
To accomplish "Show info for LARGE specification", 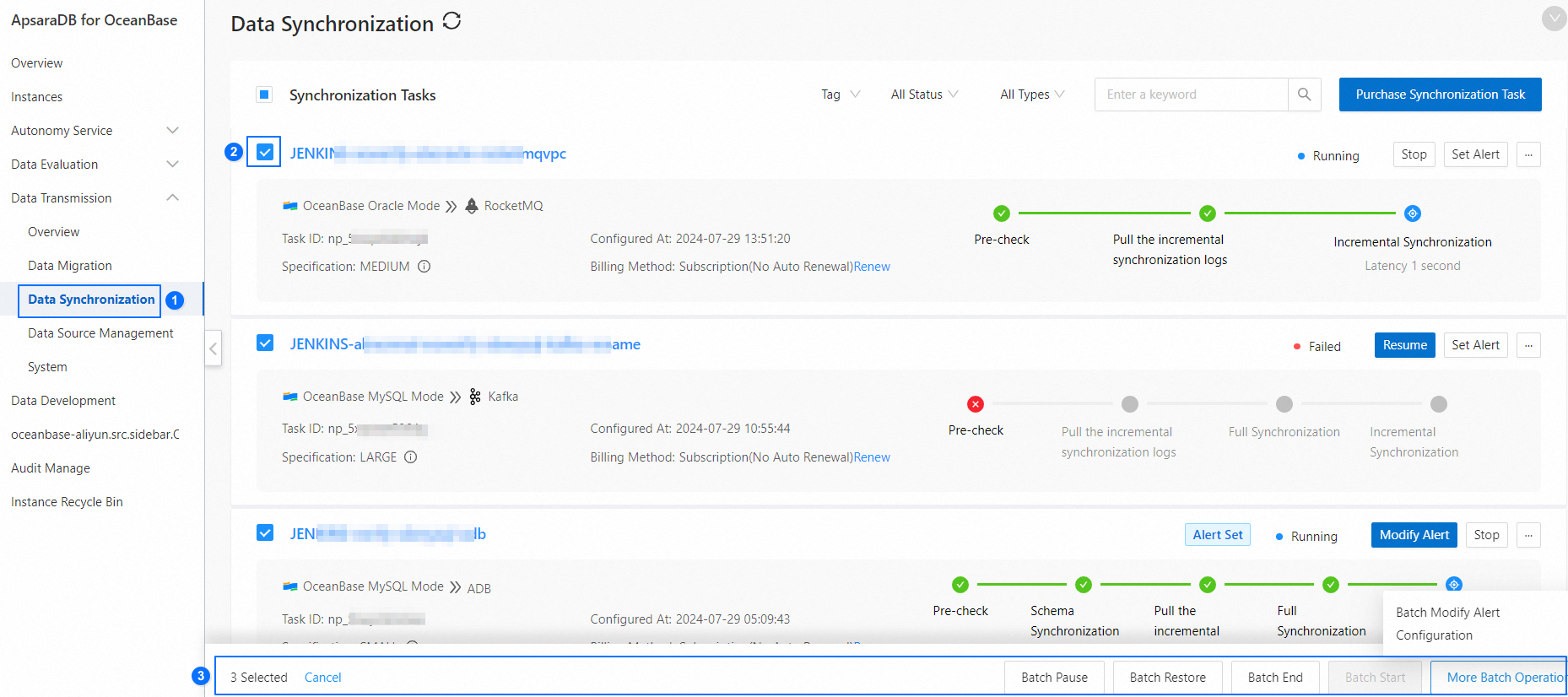I will pyautogui.click(x=411, y=457).
